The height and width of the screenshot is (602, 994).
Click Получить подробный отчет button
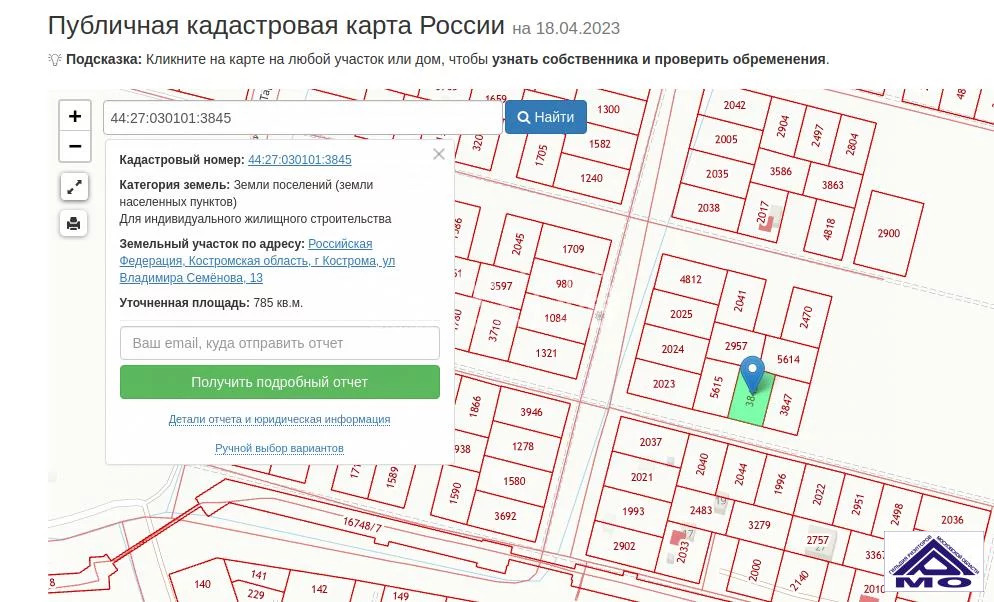[x=280, y=382]
